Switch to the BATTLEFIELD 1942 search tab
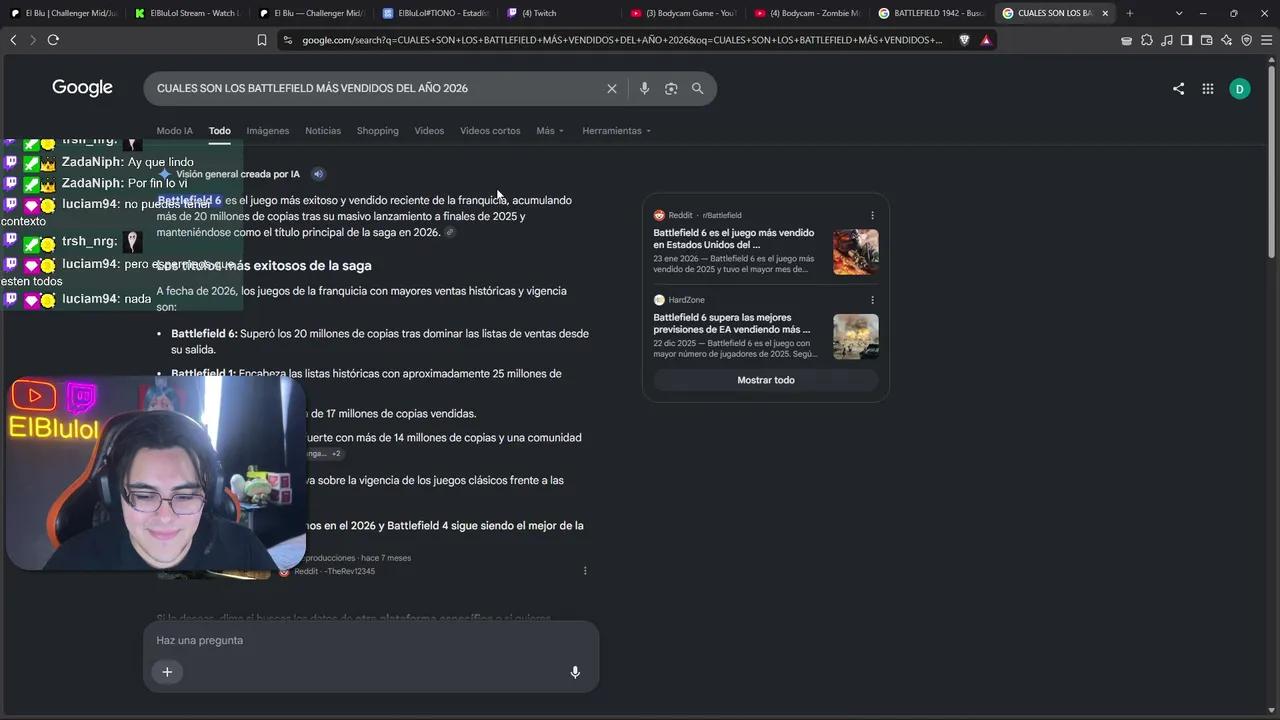This screenshot has height=720, width=1280. (x=932, y=13)
